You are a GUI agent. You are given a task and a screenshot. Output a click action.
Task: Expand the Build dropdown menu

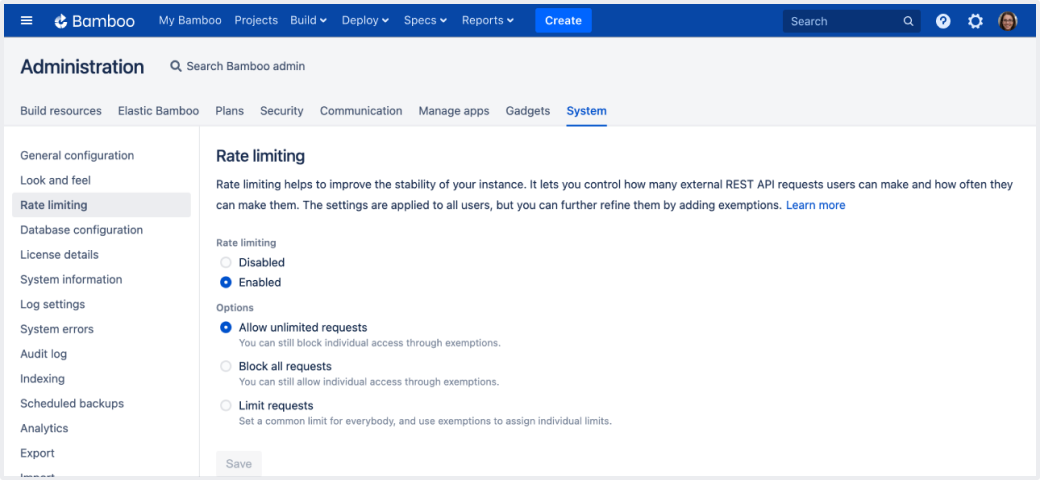point(308,21)
